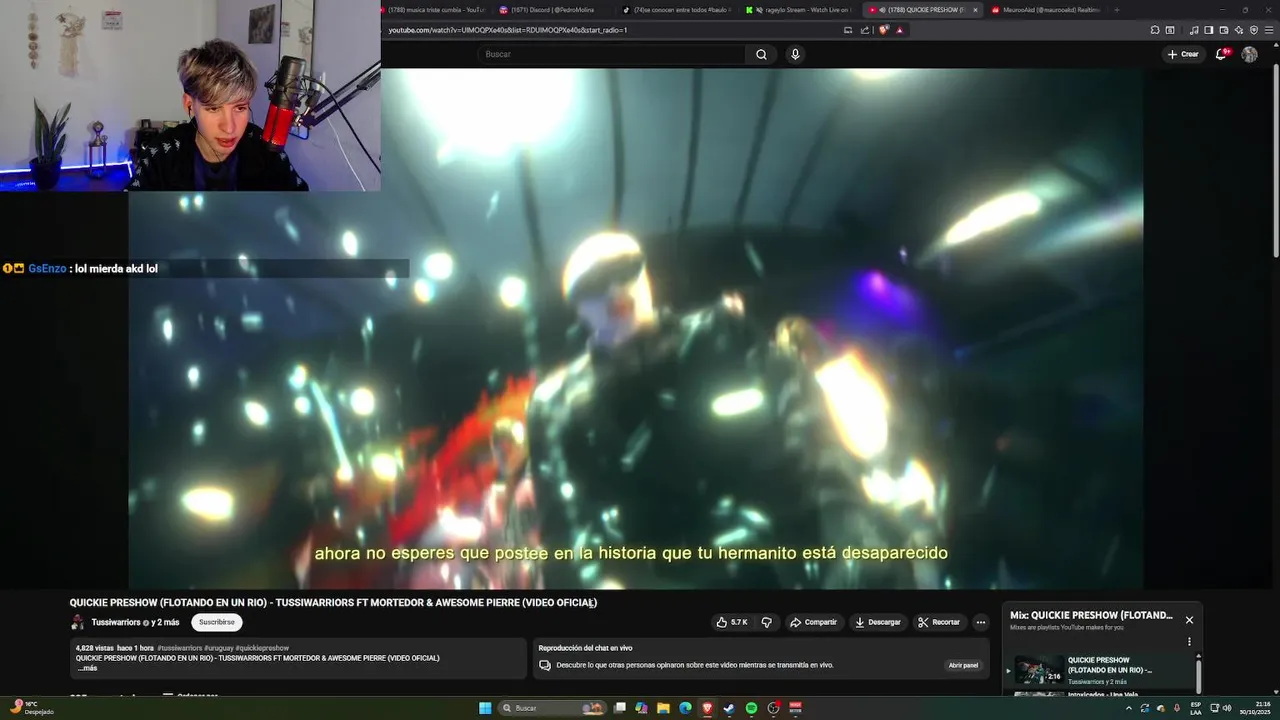Click the ESP LAA language indicator
The height and width of the screenshot is (720, 1280).
(1196, 708)
